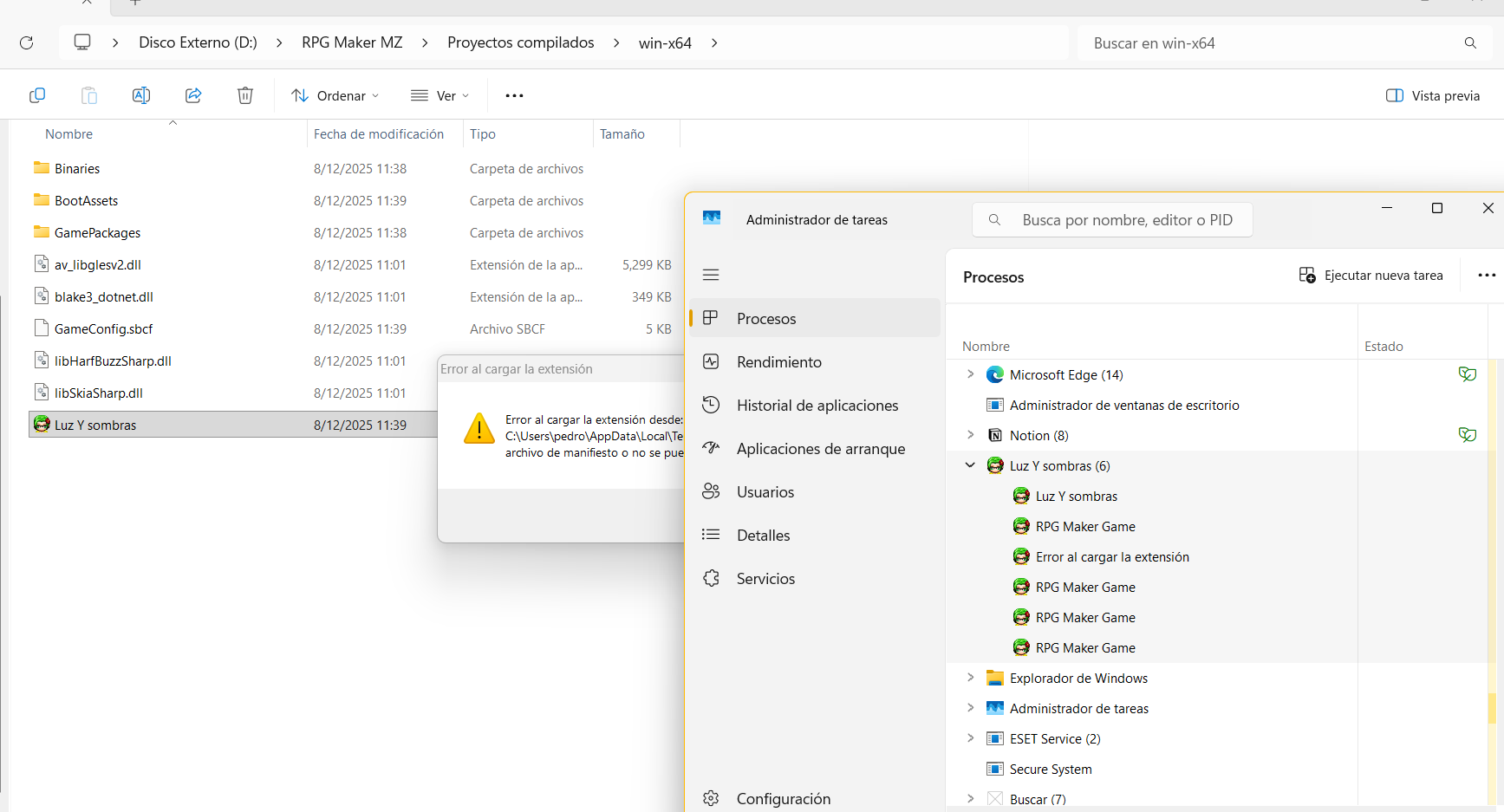
Task: Navigate to Proyectos compilados breadcrumb
Action: click(x=521, y=42)
